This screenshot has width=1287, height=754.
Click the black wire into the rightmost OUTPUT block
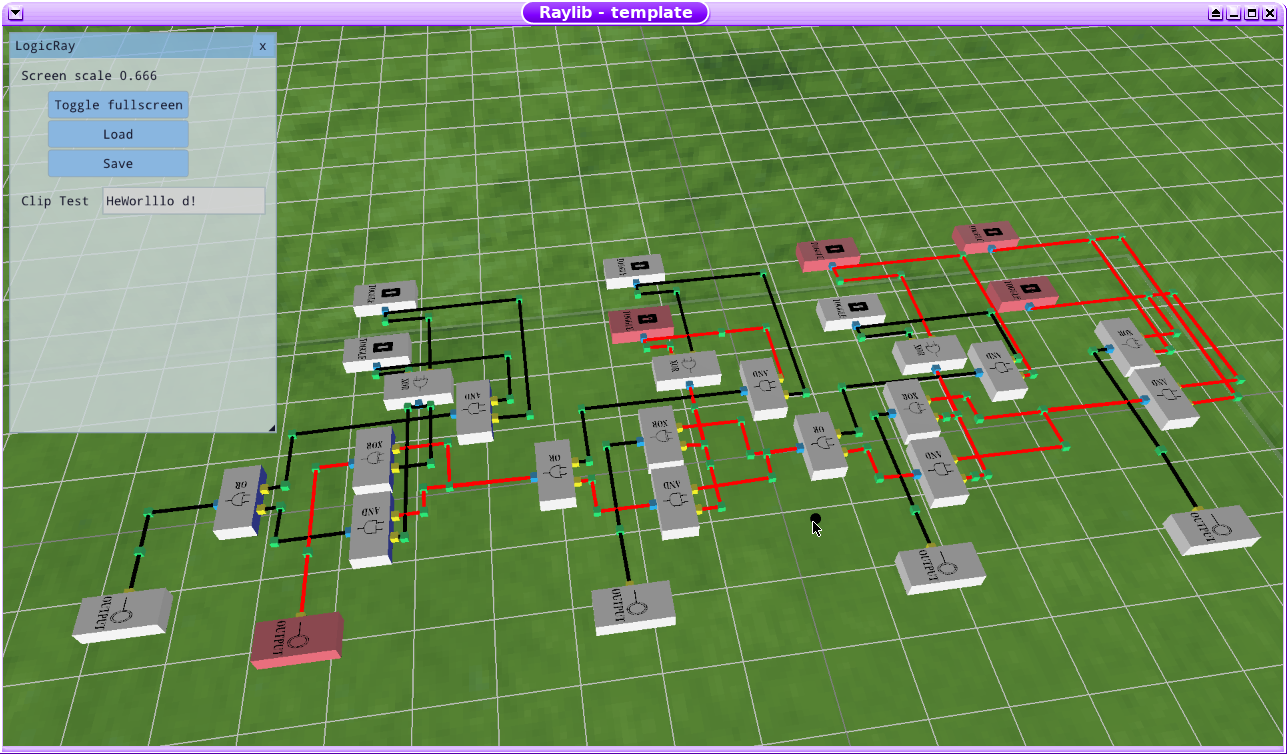(1179, 480)
